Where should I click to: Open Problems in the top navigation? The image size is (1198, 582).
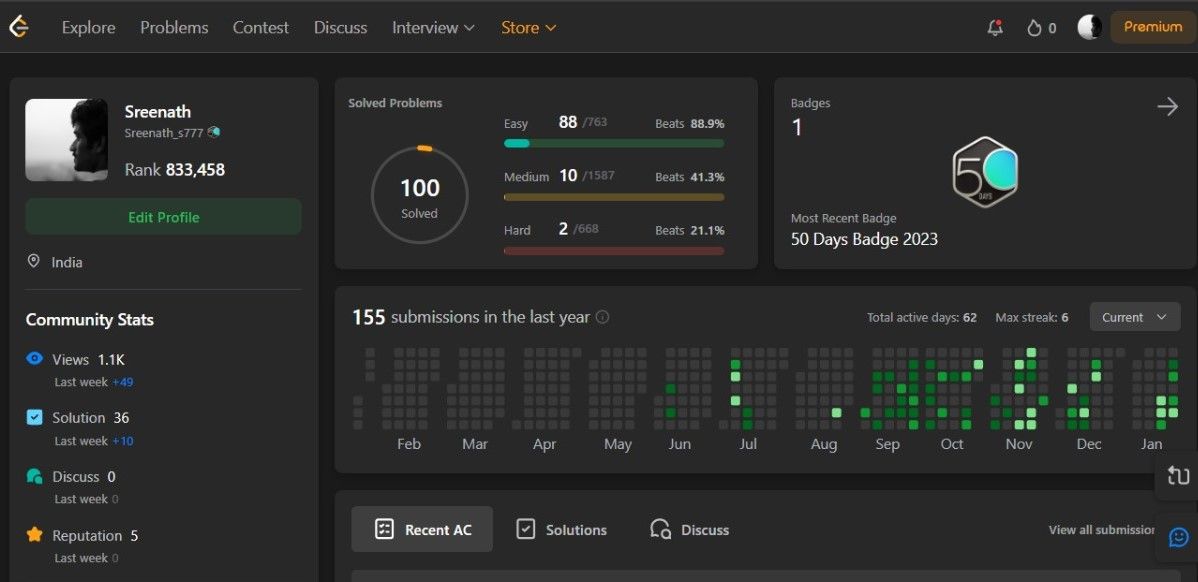[x=174, y=28]
